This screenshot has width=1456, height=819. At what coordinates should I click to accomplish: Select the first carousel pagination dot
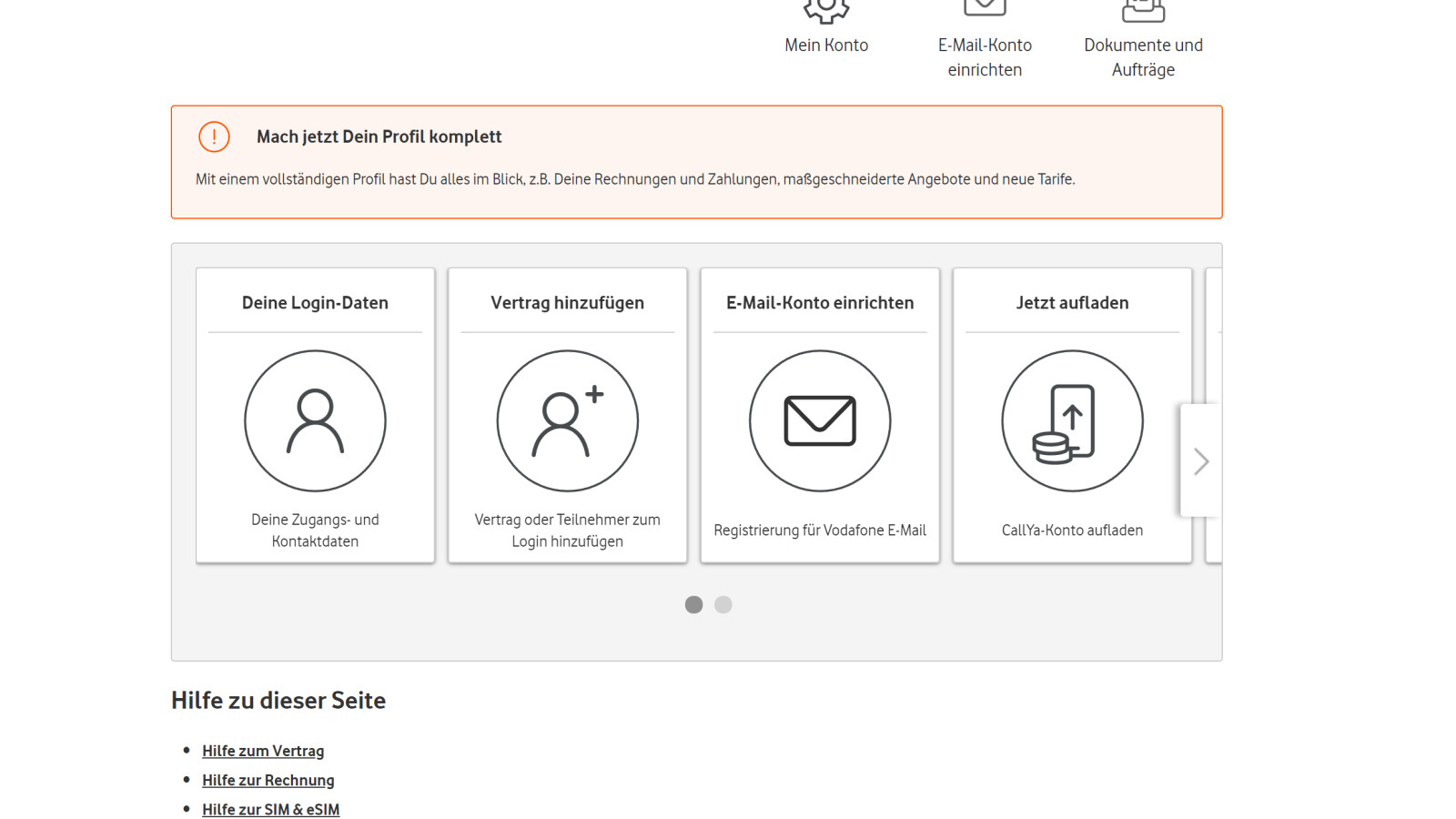693,603
